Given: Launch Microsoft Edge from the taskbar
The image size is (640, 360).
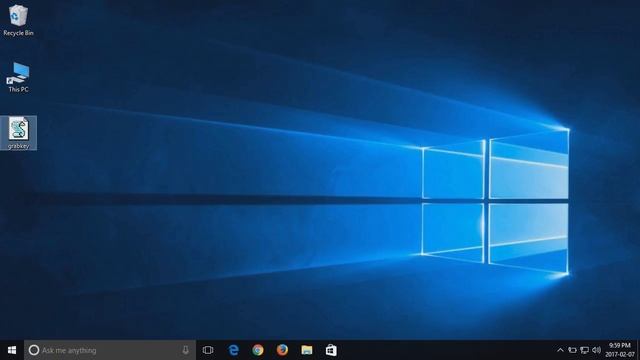Looking at the screenshot, I should pos(233,350).
